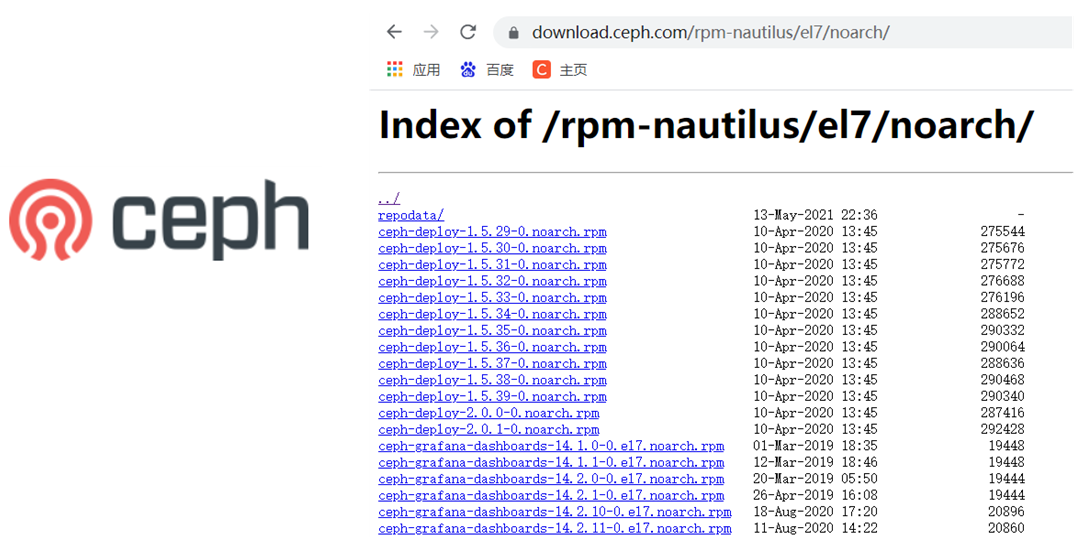Download ceph-deploy-2.0.0-0.noarch.rpm
Screen dimensions: 1086x542
[489, 413]
